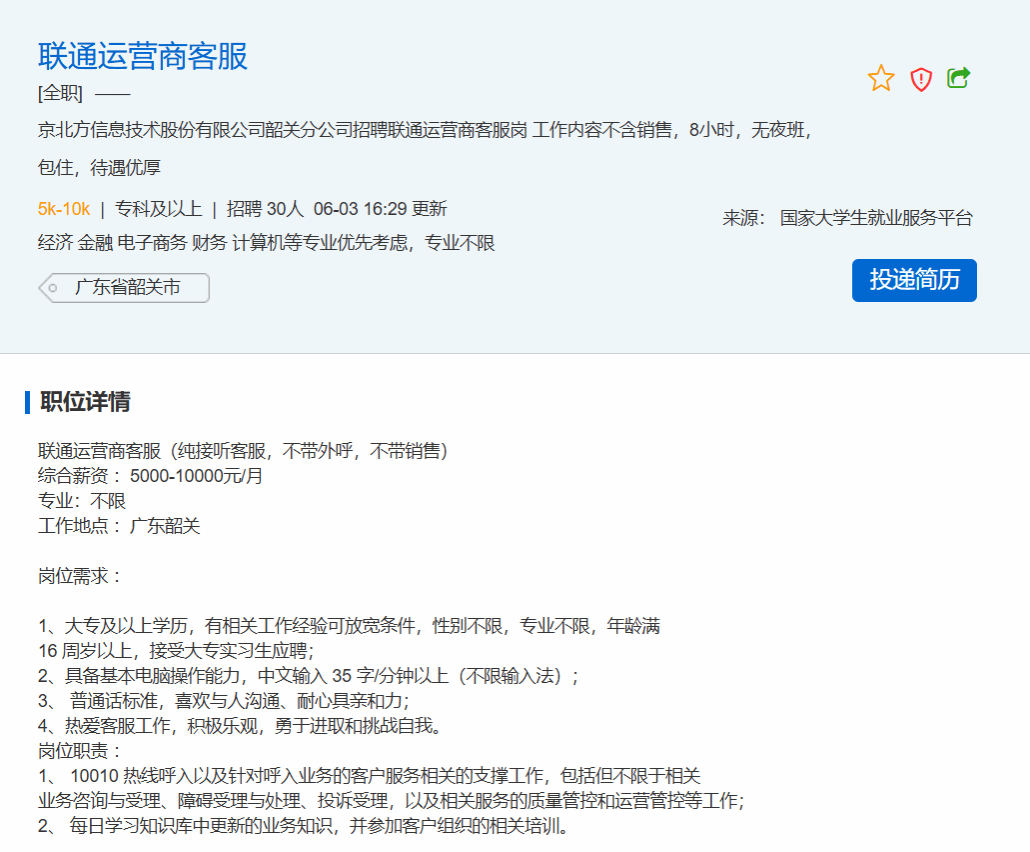Click the 工作地点 广东韶关 line
The width and height of the screenshot is (1030, 852).
point(119,526)
